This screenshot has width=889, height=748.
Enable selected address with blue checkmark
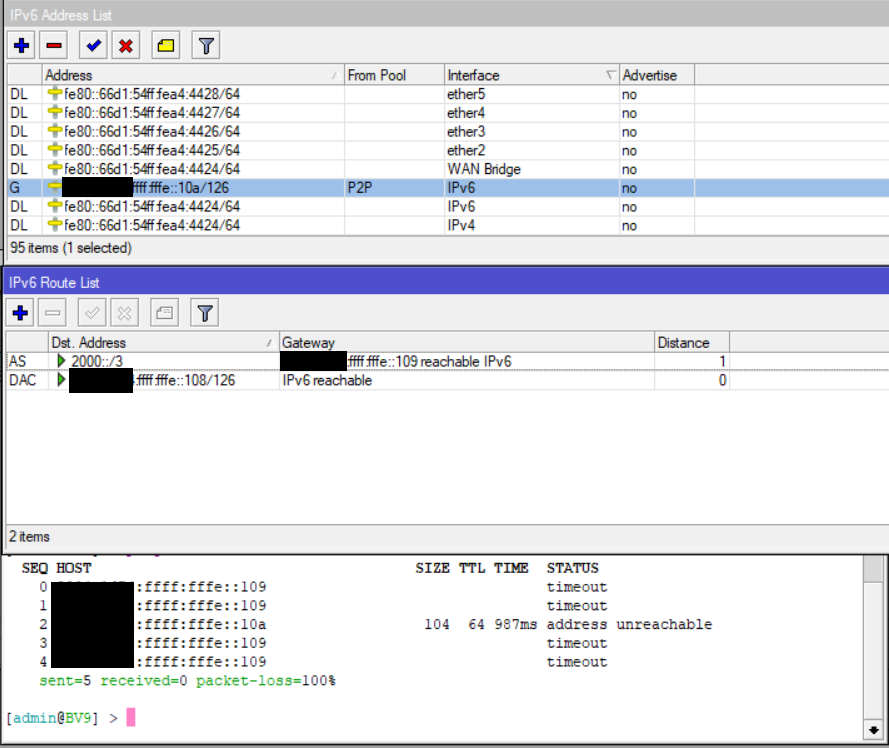pyautogui.click(x=94, y=45)
